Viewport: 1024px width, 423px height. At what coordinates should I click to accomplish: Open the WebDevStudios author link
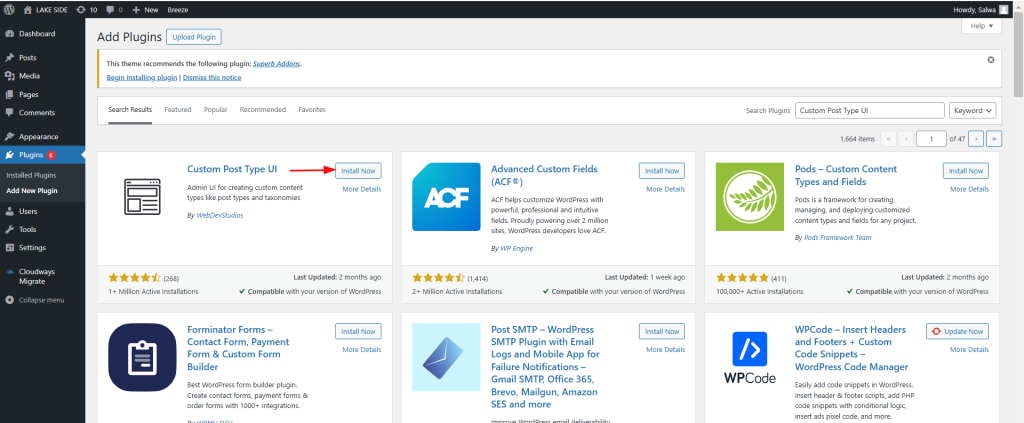(219, 215)
